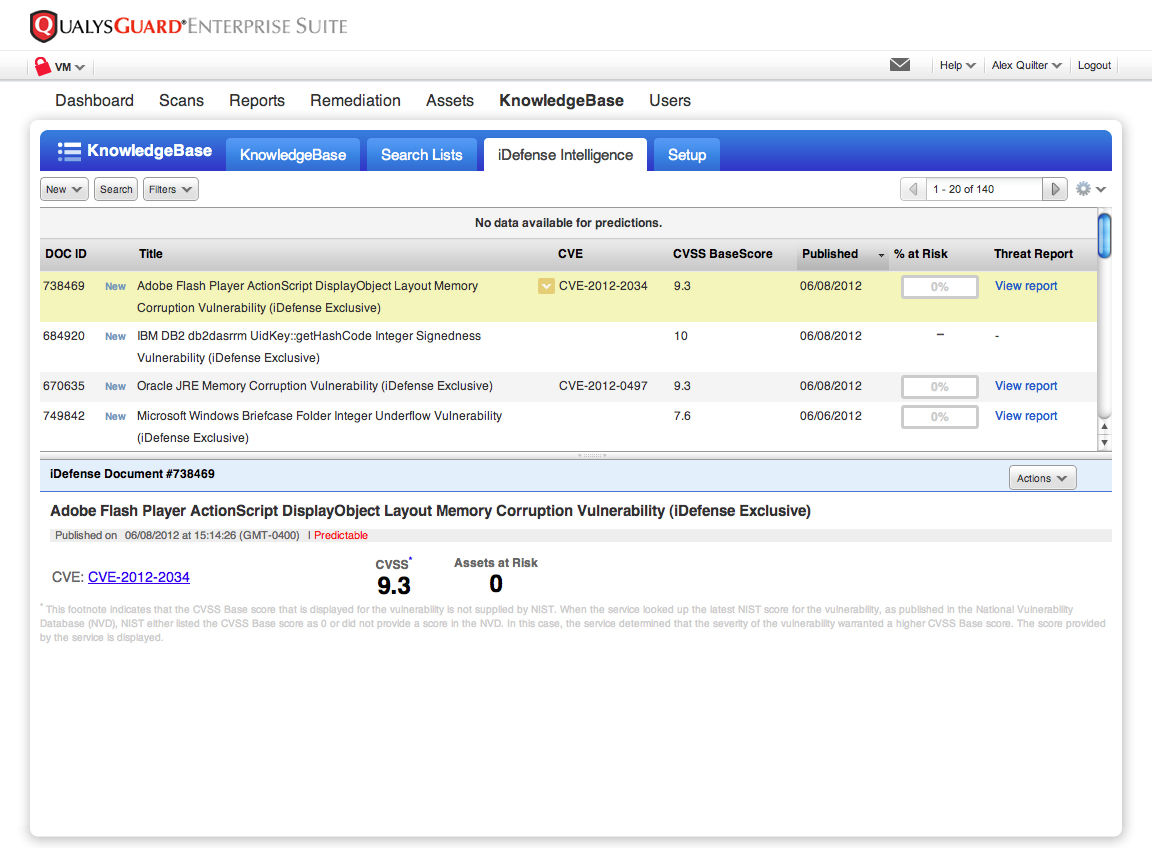The image size is (1152, 864).
Task: Open the Alex Quilter user menu
Action: click(x=1026, y=65)
